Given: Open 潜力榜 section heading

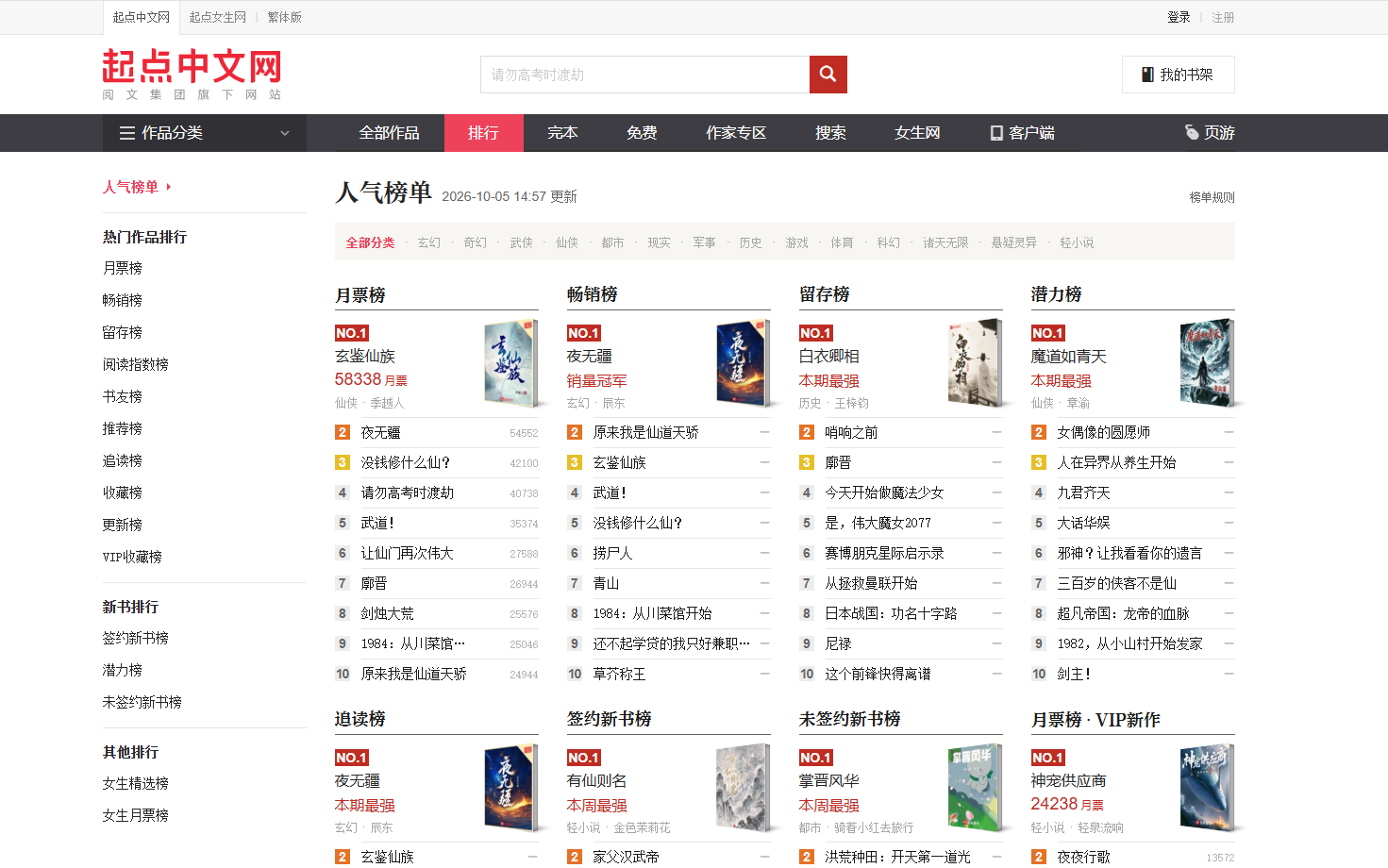Looking at the screenshot, I should pyautogui.click(x=1057, y=294).
